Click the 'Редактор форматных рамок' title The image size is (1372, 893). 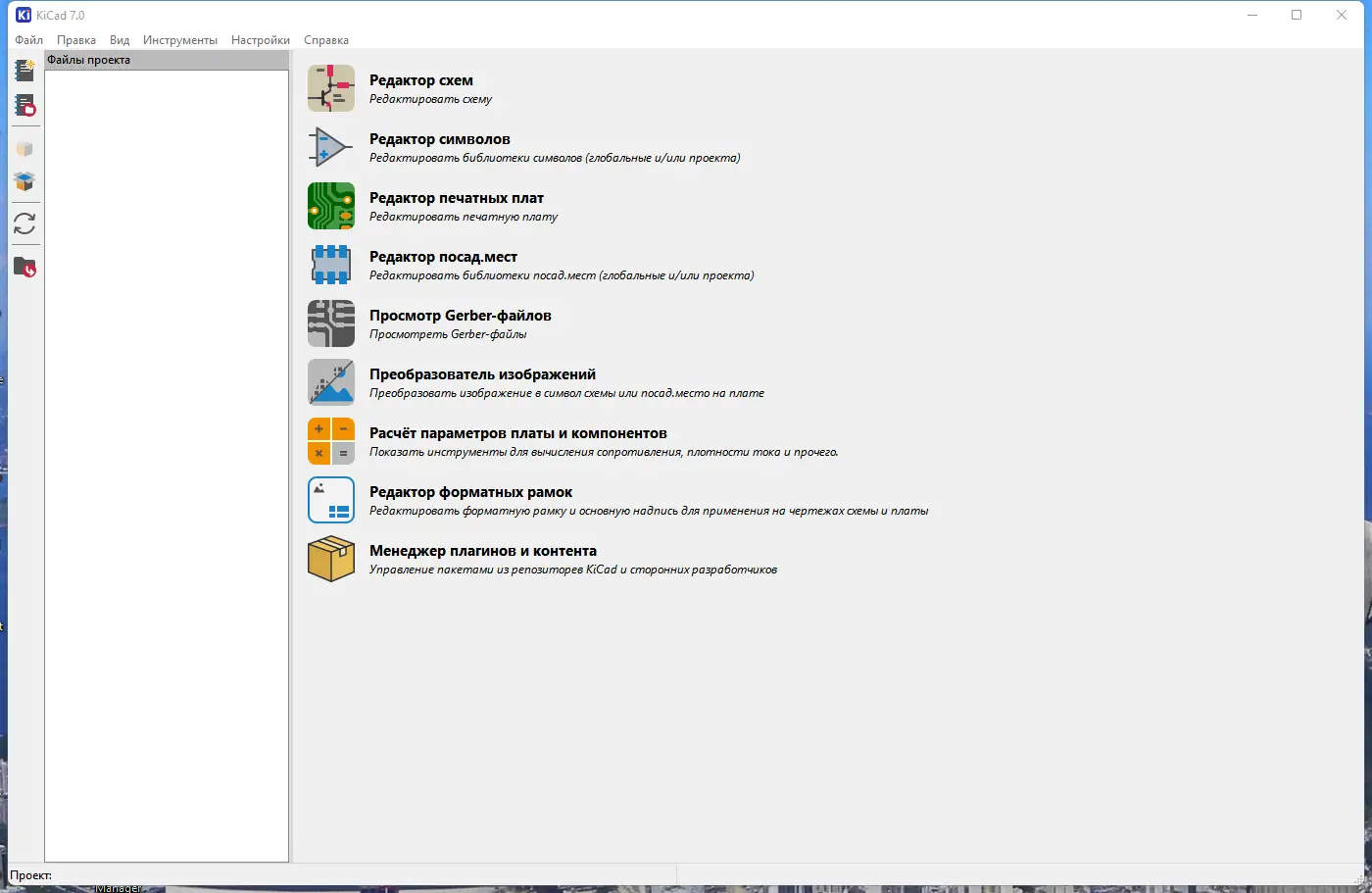tap(471, 492)
